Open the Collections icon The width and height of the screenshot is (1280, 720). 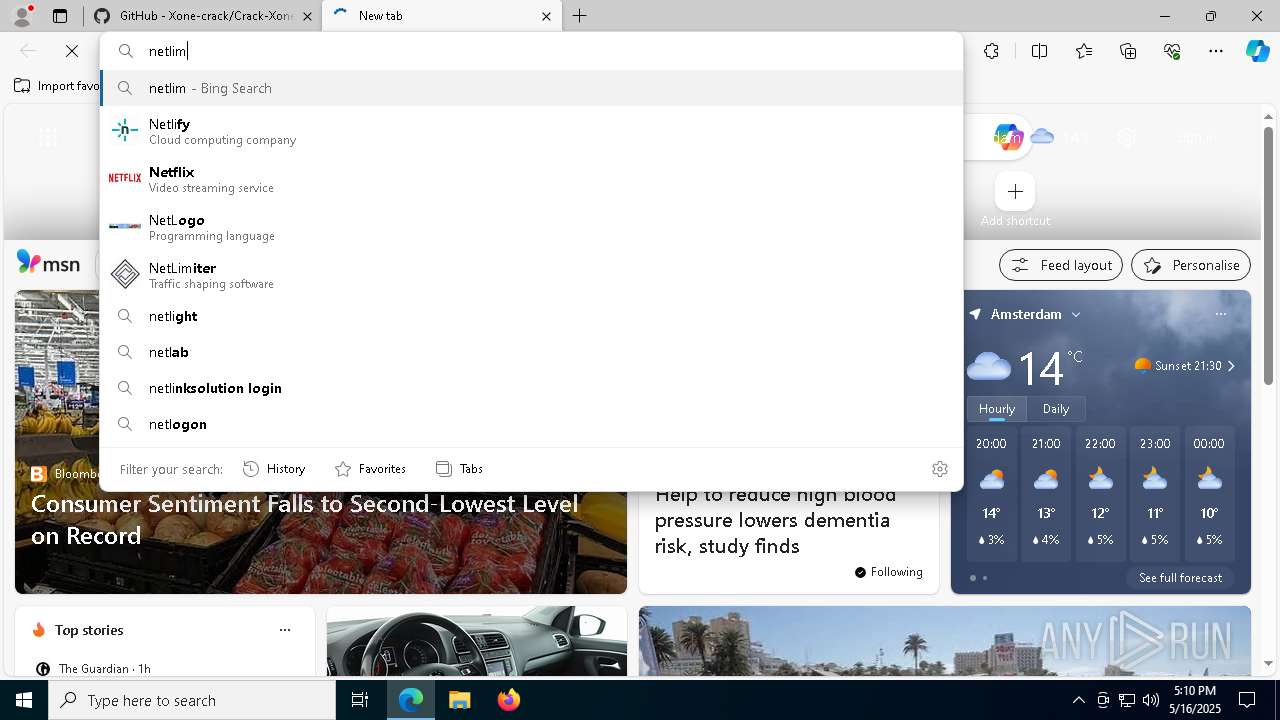(1128, 51)
